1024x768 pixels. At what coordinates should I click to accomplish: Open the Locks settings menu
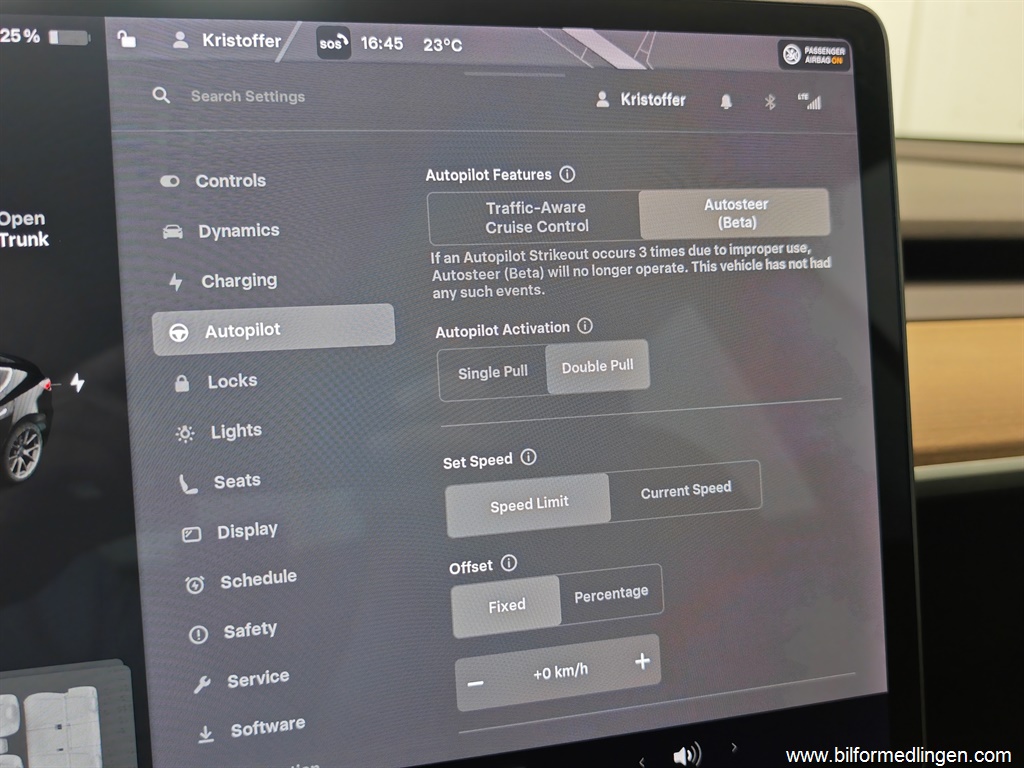tap(216, 381)
